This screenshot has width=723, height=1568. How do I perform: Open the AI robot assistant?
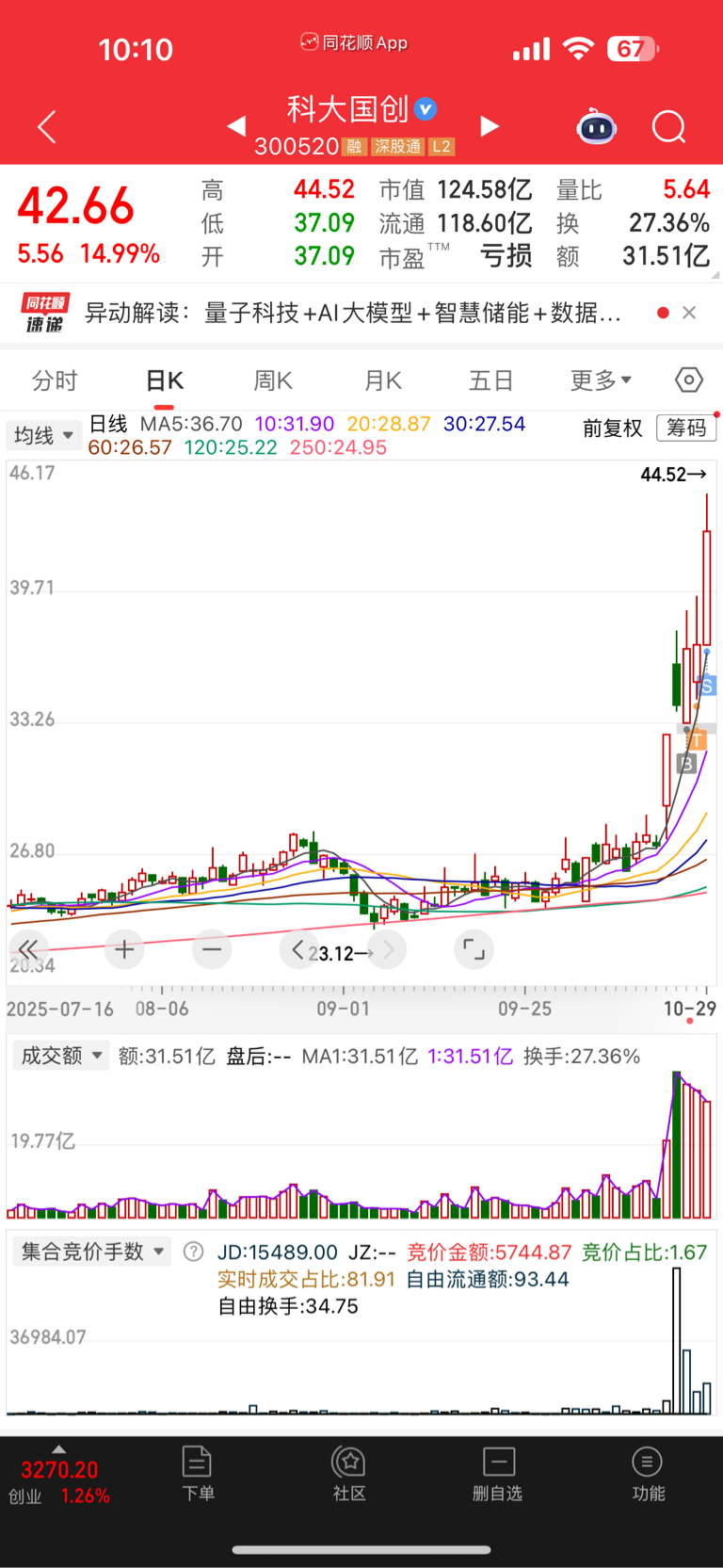pos(596,126)
